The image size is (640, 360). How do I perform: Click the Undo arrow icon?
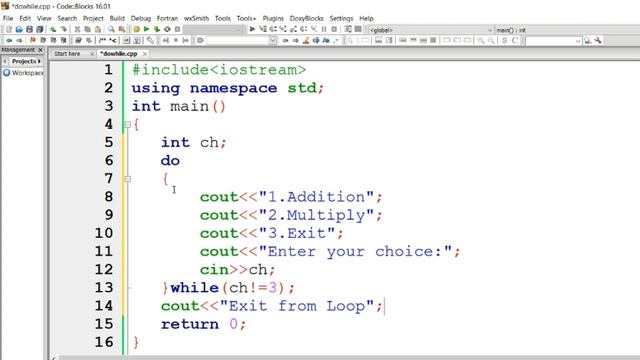click(53, 29)
